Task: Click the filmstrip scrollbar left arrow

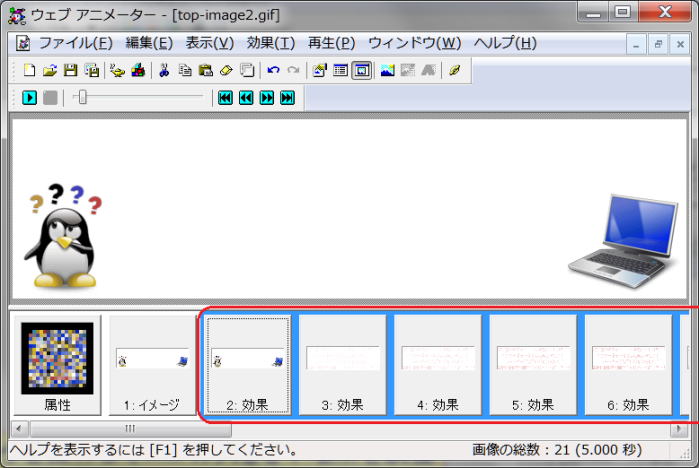Action: [19, 429]
